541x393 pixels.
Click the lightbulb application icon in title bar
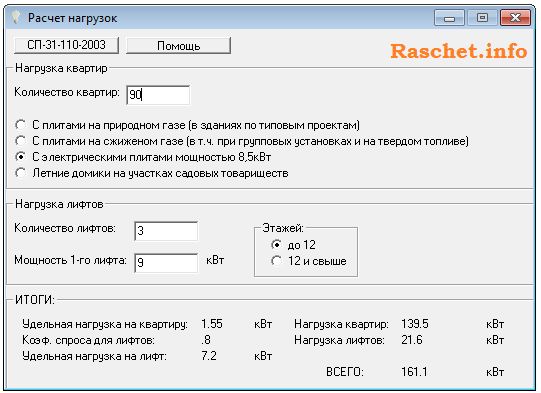click(16, 17)
